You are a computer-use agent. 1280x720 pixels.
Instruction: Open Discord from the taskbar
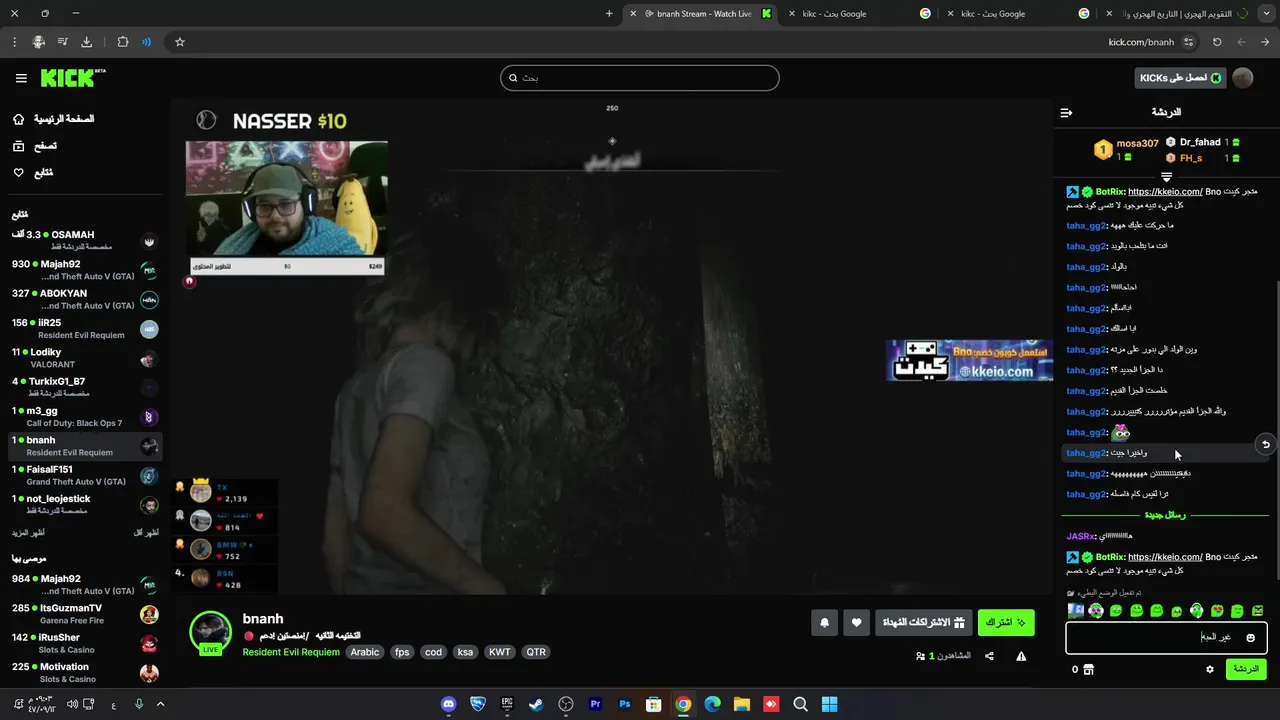point(449,704)
